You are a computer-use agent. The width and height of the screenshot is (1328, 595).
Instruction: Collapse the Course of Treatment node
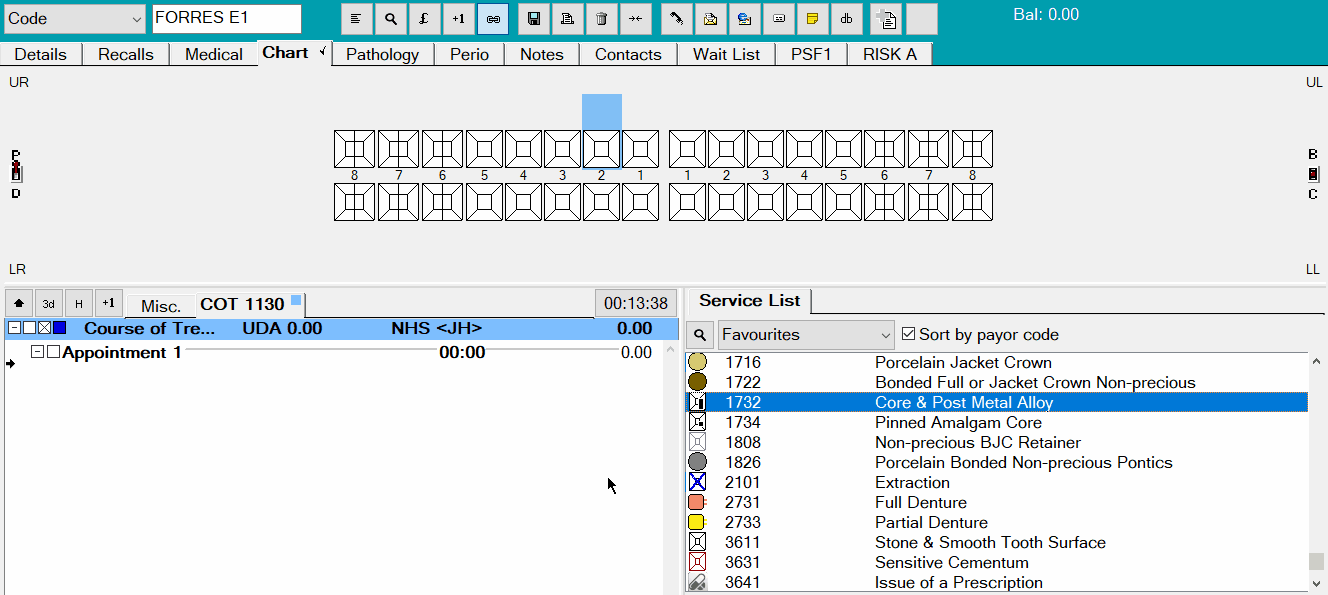[x=14, y=328]
